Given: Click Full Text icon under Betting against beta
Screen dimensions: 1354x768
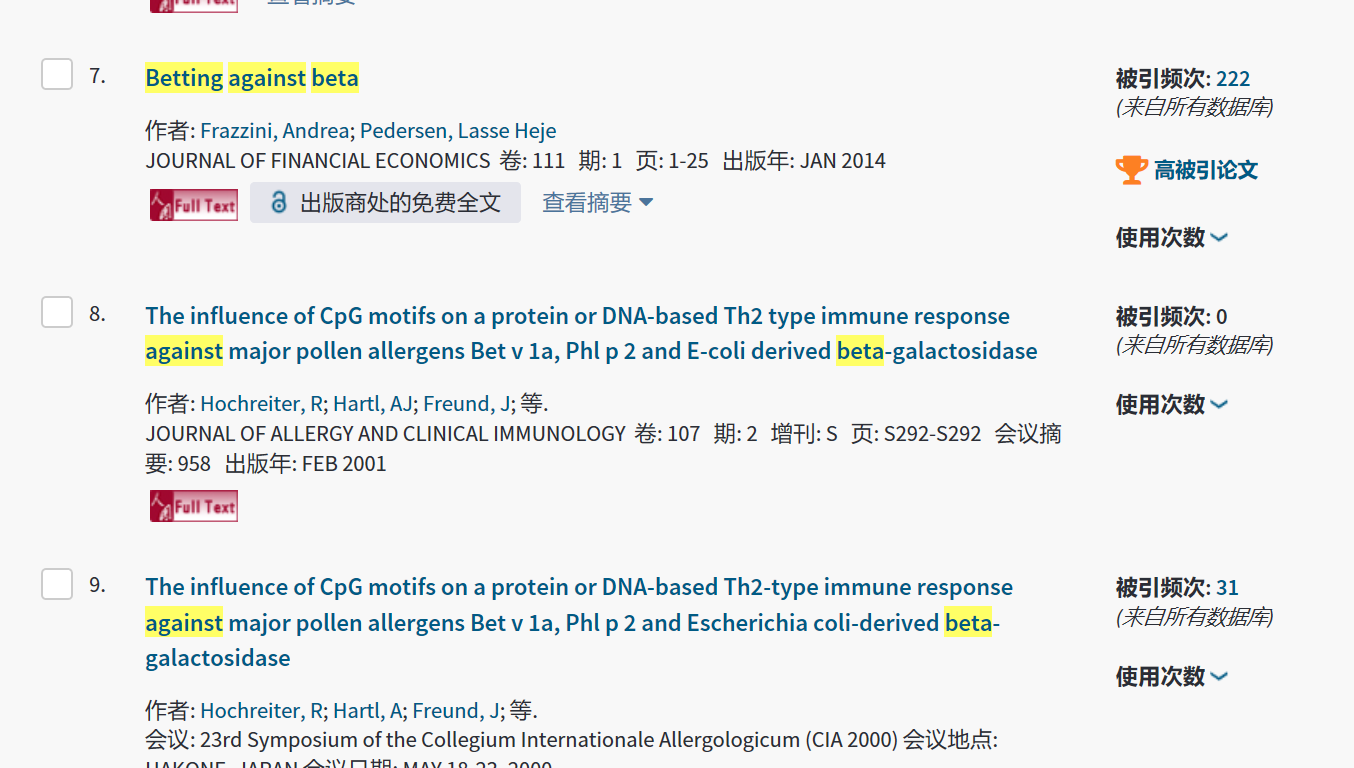Looking at the screenshot, I should click(194, 205).
